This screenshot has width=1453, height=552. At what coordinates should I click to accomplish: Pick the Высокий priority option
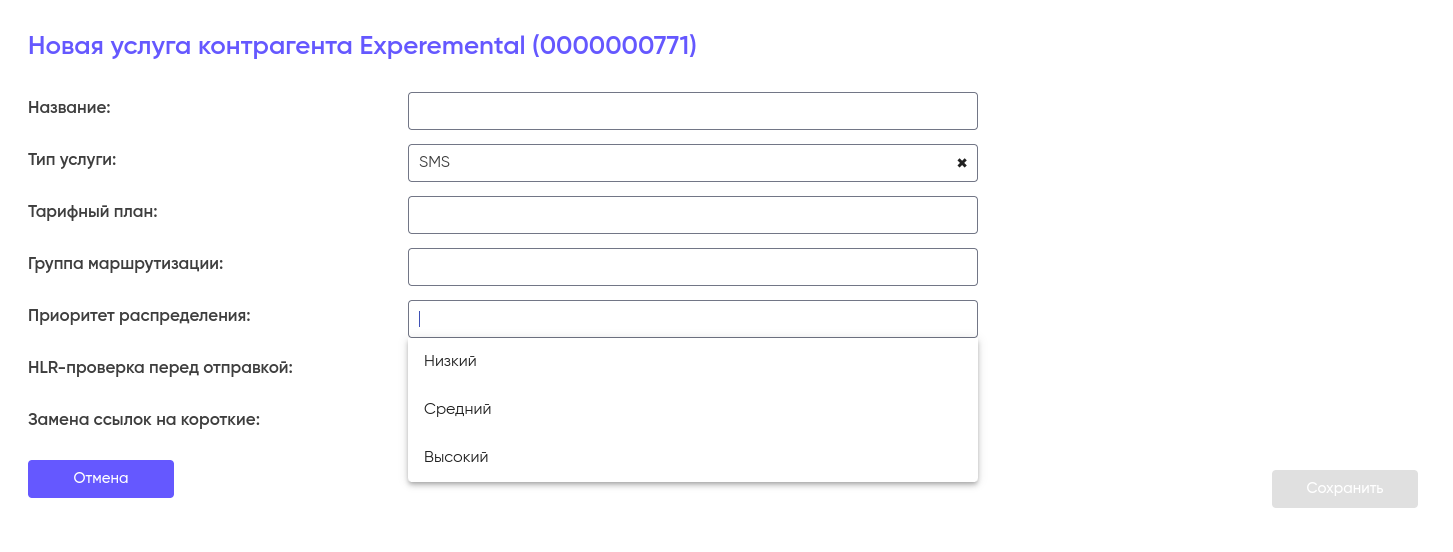[x=456, y=457]
